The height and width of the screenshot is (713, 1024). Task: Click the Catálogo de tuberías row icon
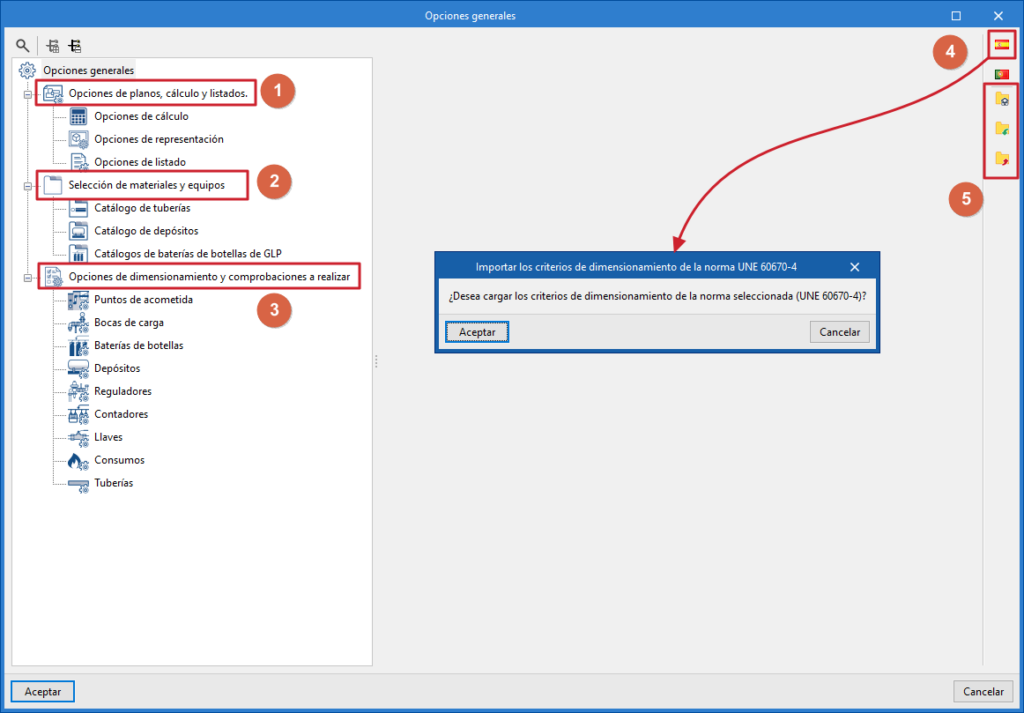78,208
